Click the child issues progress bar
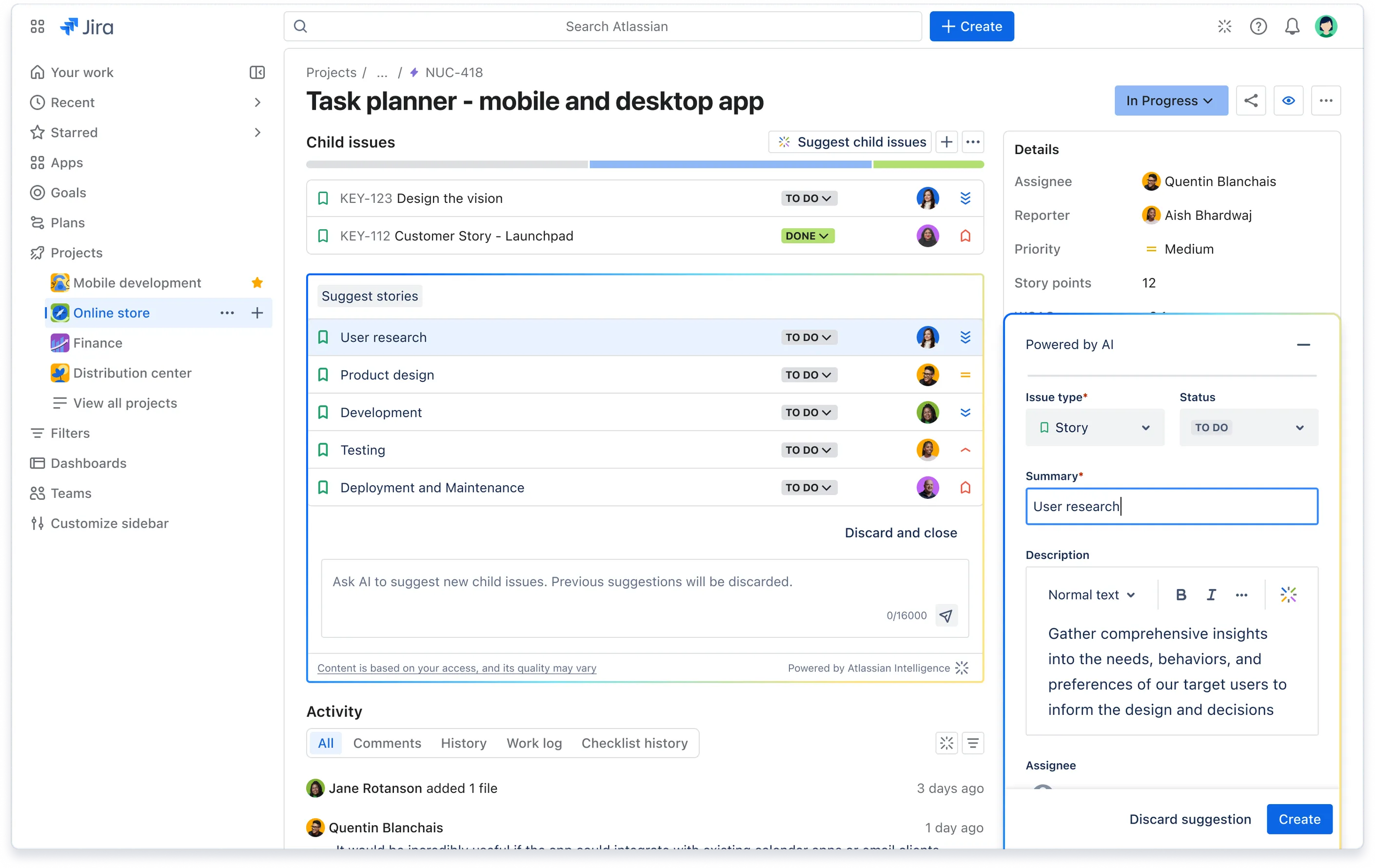The image size is (1375, 868). click(644, 164)
